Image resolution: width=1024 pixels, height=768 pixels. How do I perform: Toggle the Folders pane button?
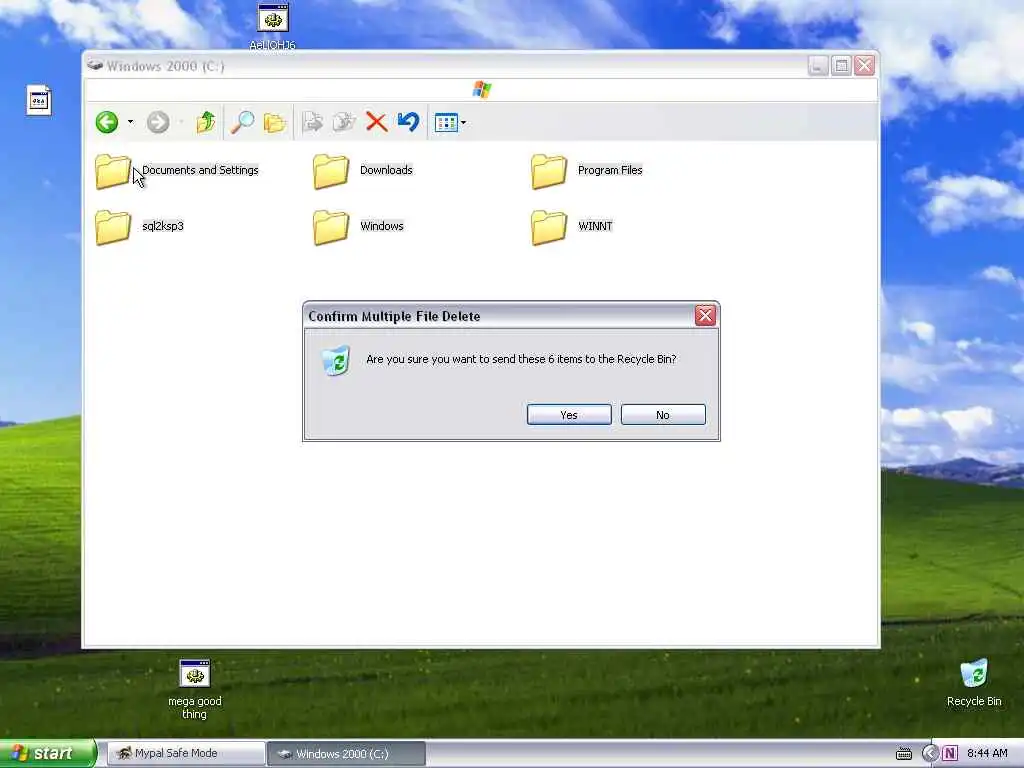coord(275,122)
